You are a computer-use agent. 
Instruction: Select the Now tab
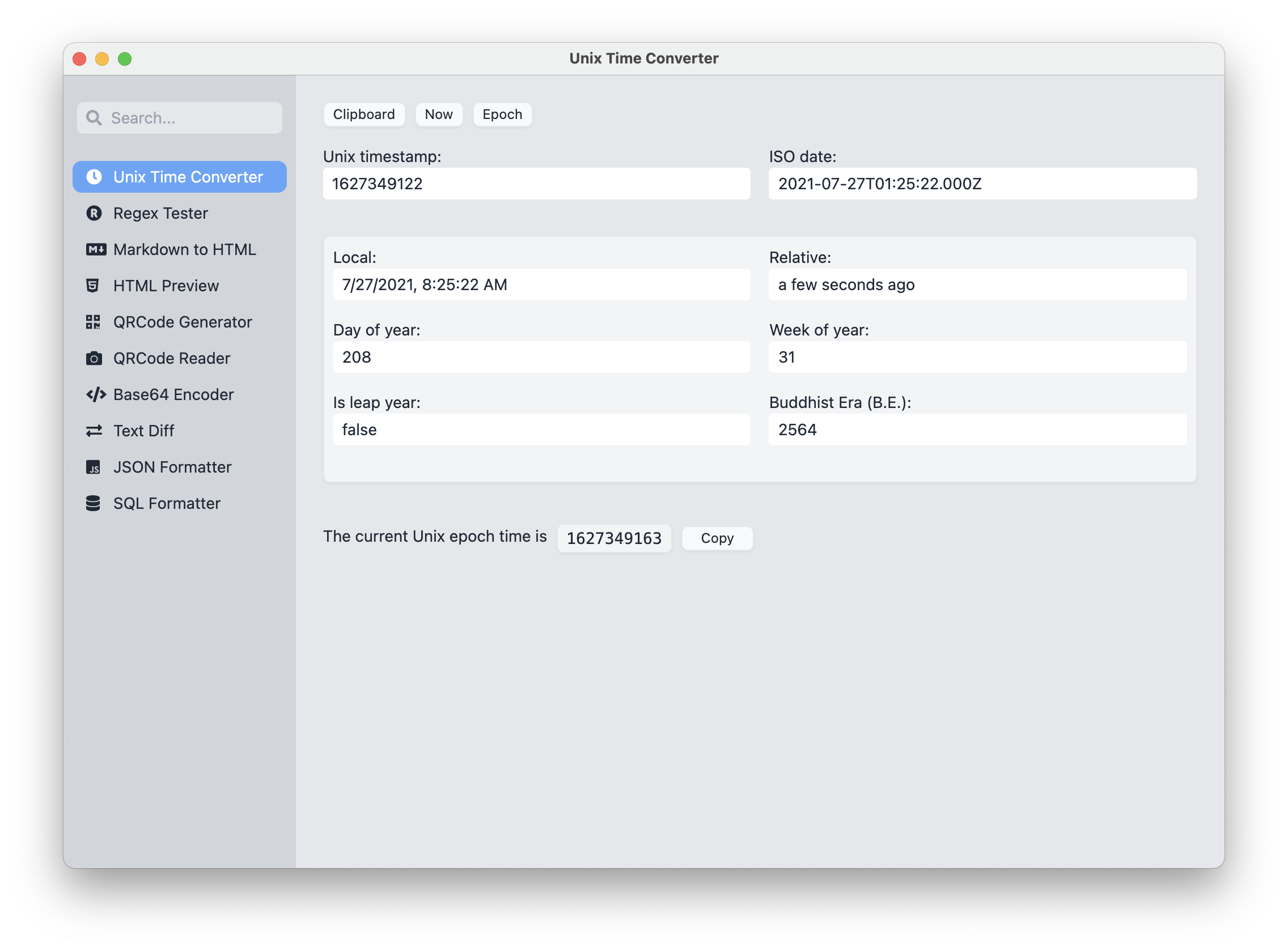point(438,113)
